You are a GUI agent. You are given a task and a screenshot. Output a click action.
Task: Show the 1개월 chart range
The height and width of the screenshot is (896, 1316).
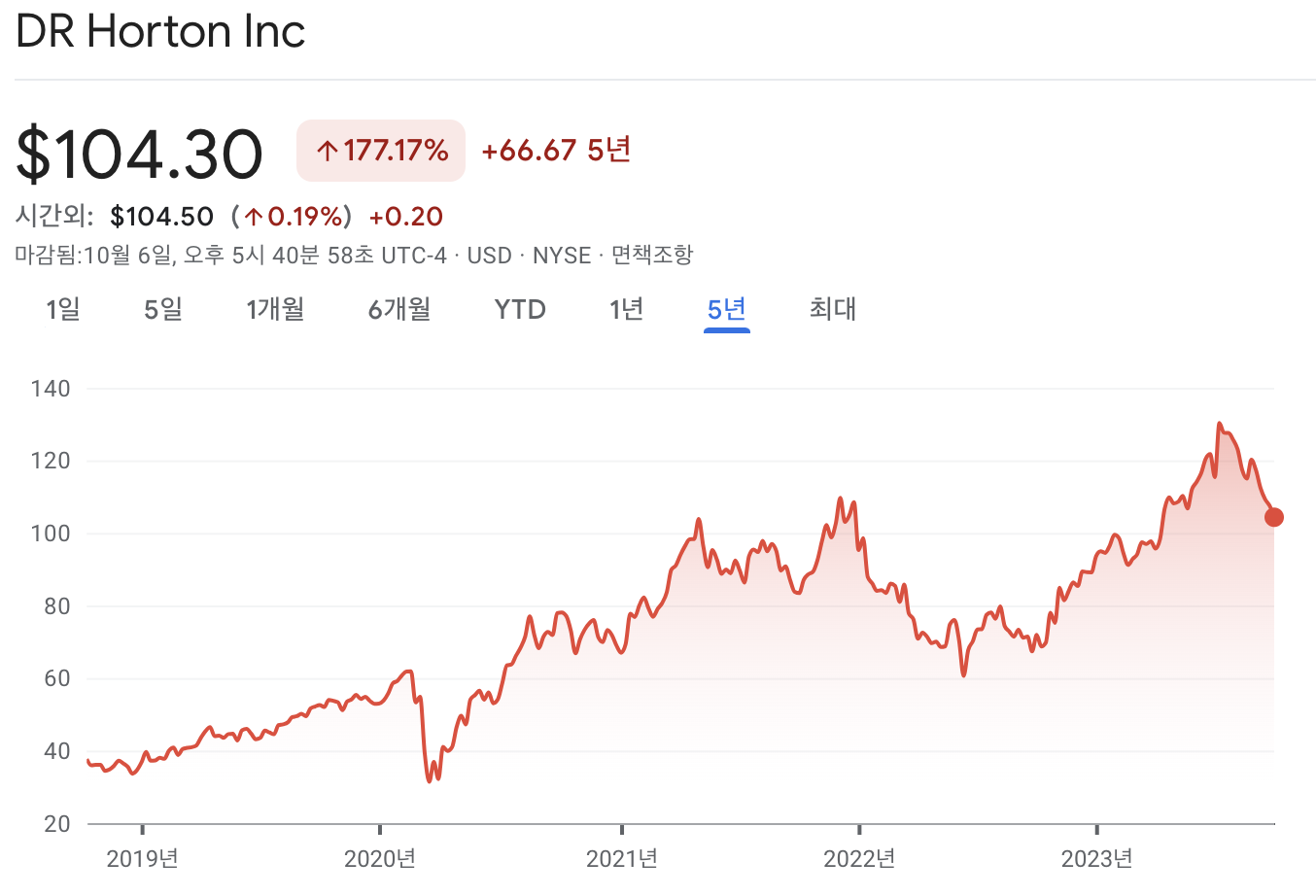click(275, 309)
